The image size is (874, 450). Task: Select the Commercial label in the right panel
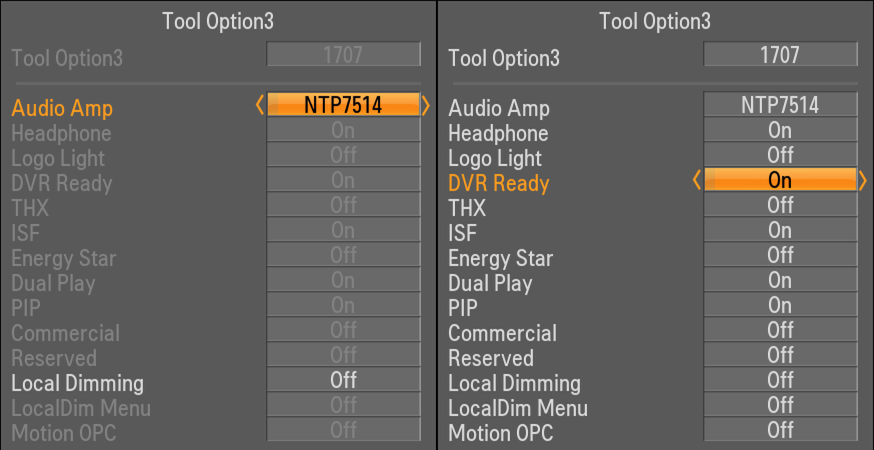click(502, 333)
